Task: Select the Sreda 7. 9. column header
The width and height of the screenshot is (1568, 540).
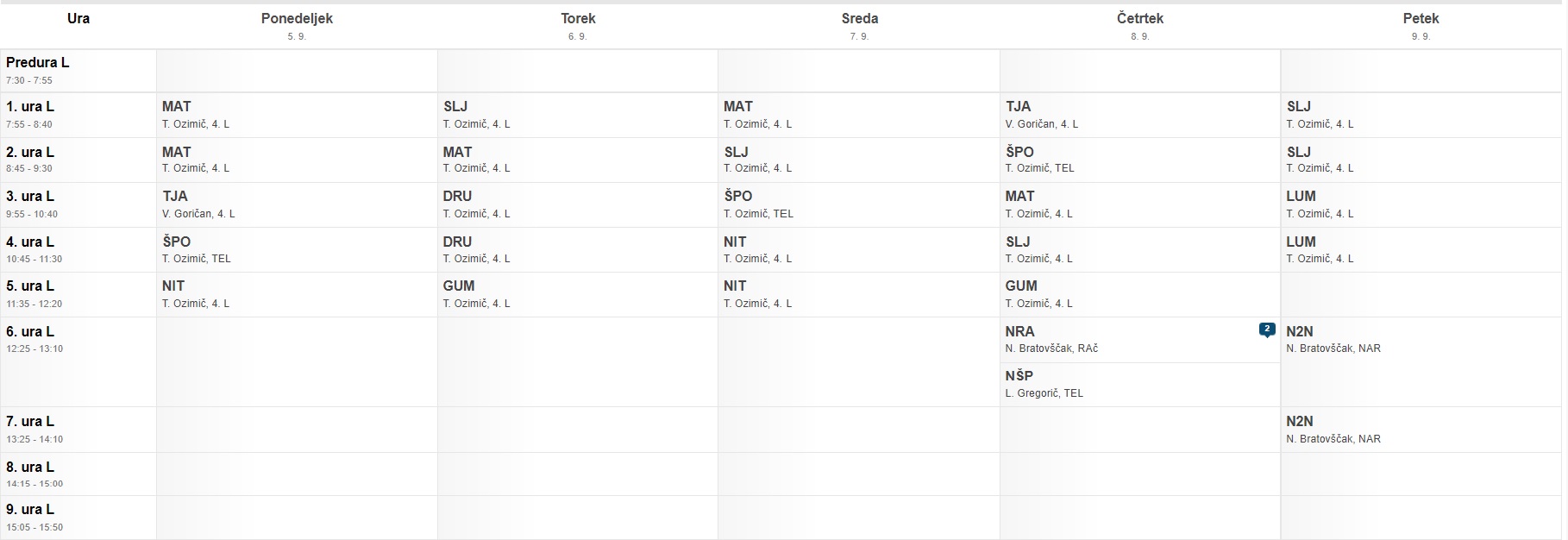Action: click(x=859, y=26)
